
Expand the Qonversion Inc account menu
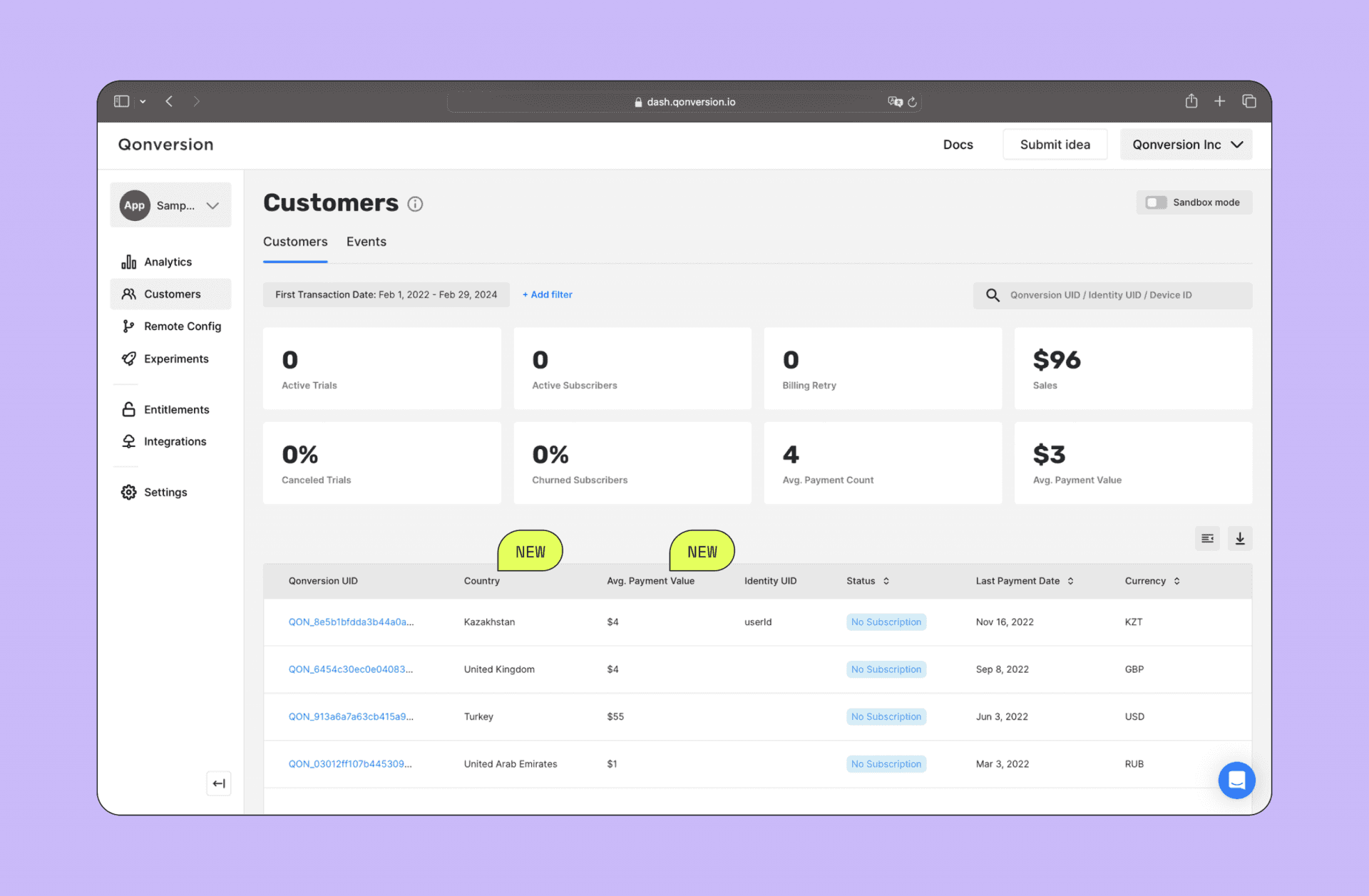coord(1186,144)
